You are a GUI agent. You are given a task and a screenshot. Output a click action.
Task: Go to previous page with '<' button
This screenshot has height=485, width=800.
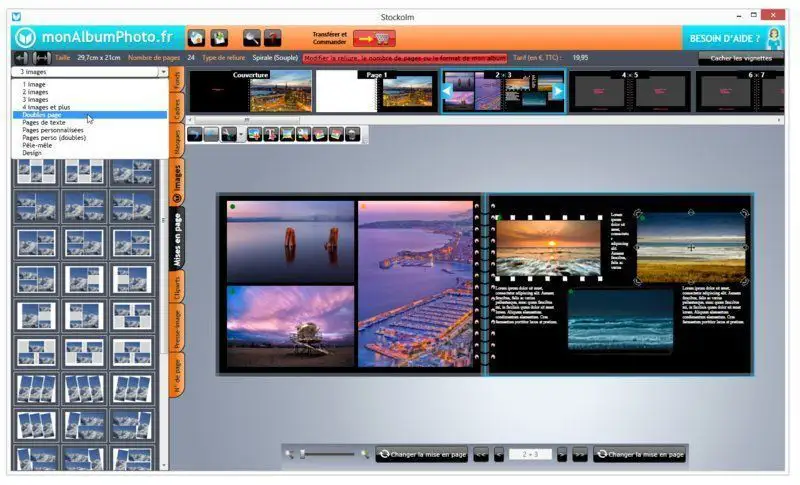pos(499,454)
